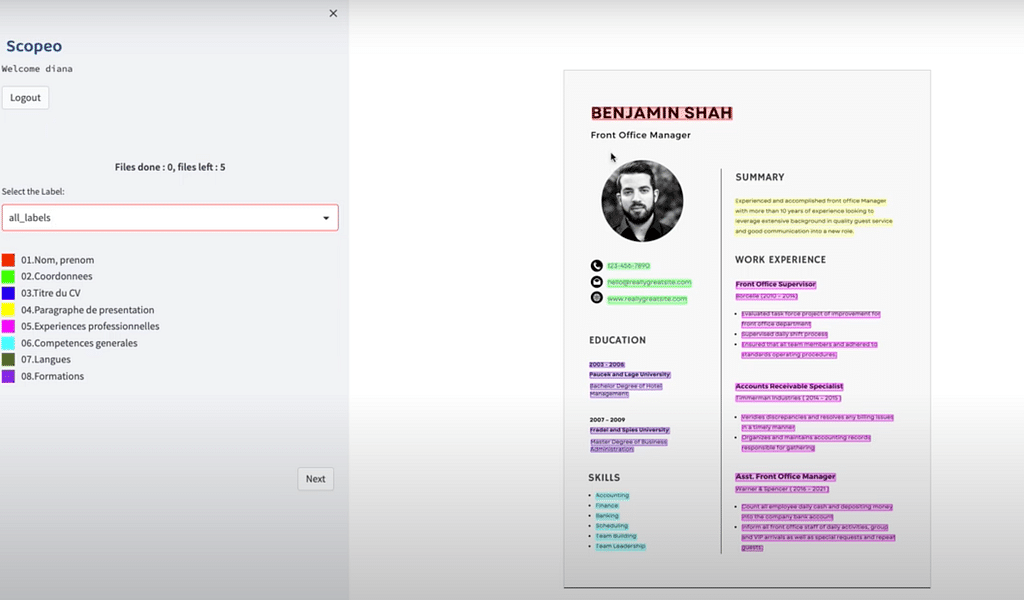Pick the blue Titre du CV swatch
This screenshot has height=600, width=1024.
click(8, 293)
